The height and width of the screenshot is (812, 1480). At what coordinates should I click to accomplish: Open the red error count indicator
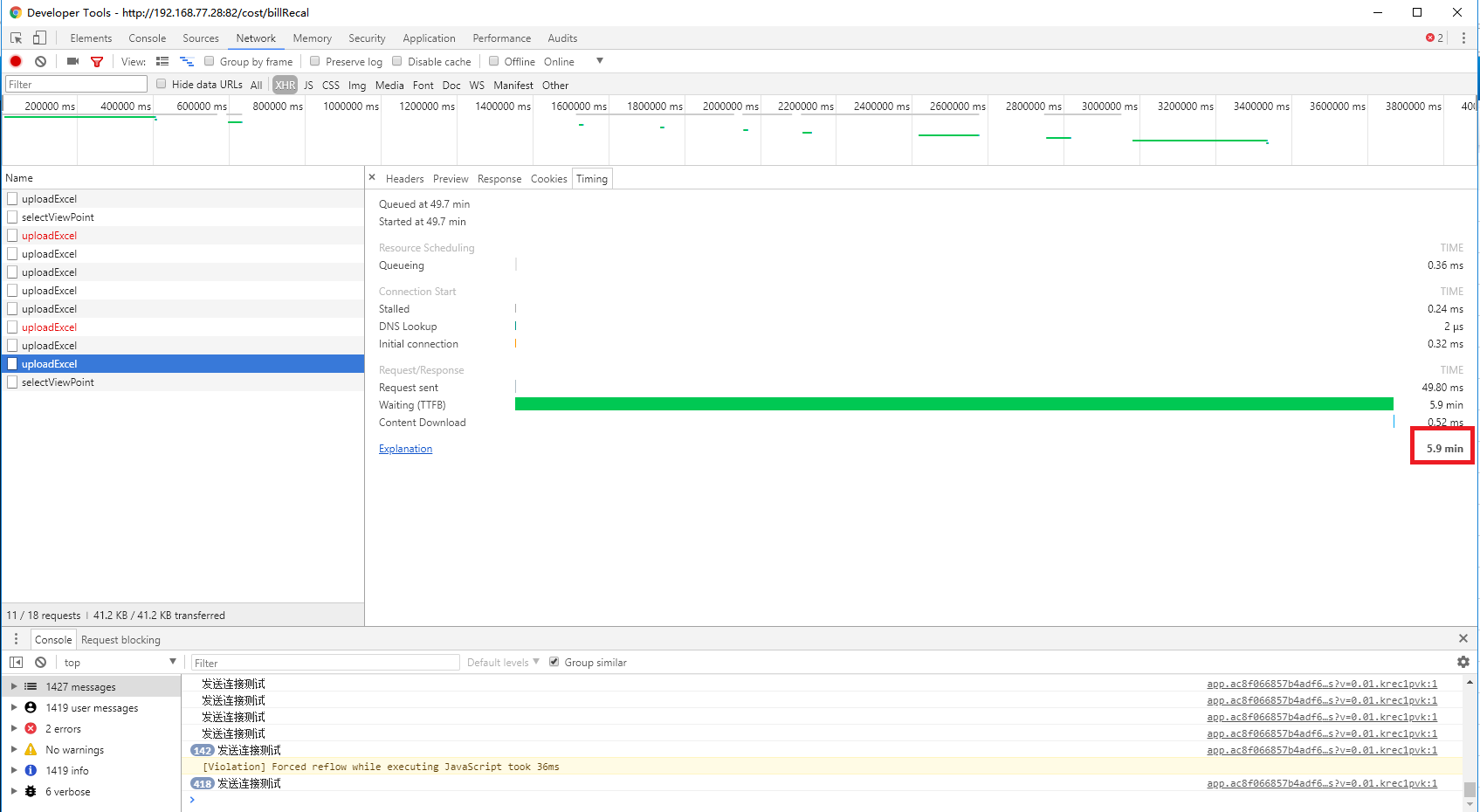[x=1435, y=38]
